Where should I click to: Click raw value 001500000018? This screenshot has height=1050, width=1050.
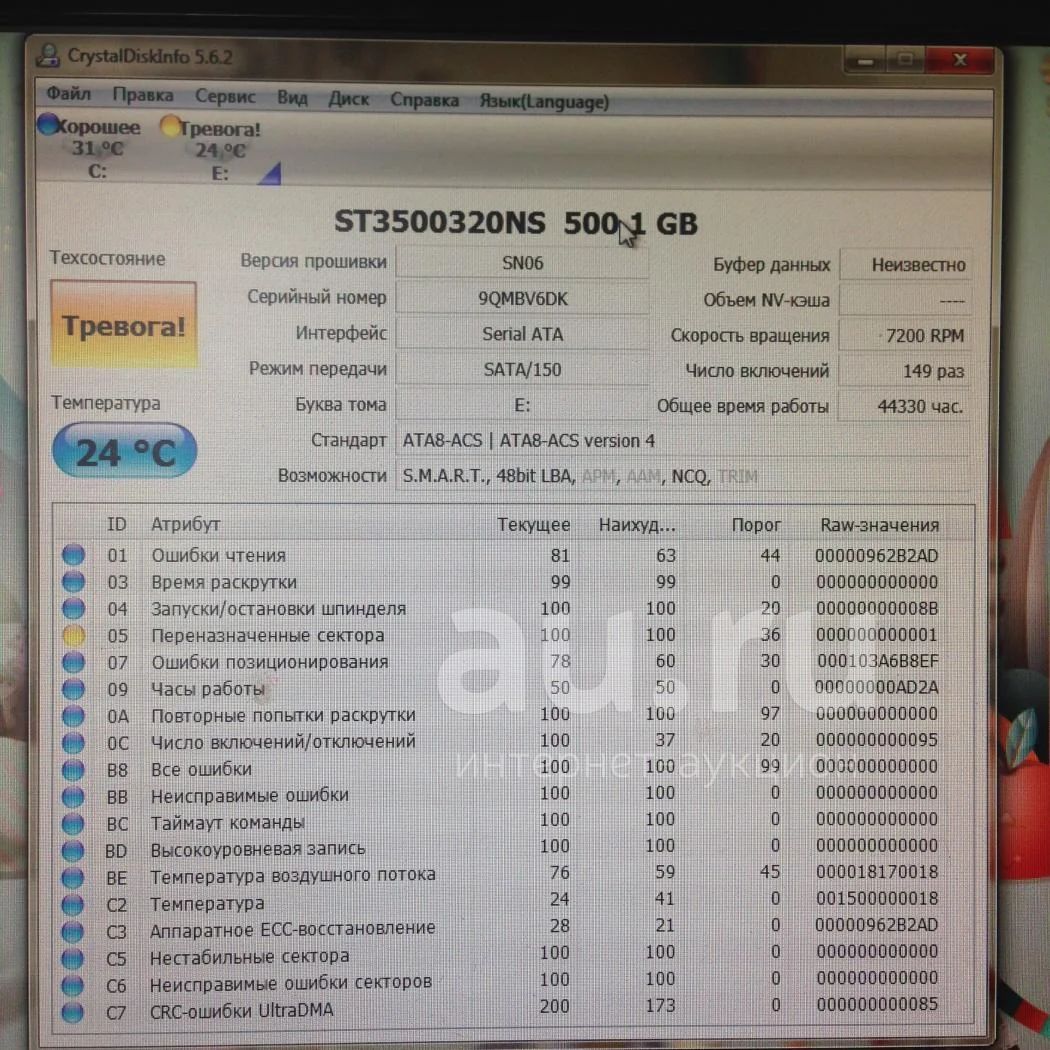(x=877, y=898)
